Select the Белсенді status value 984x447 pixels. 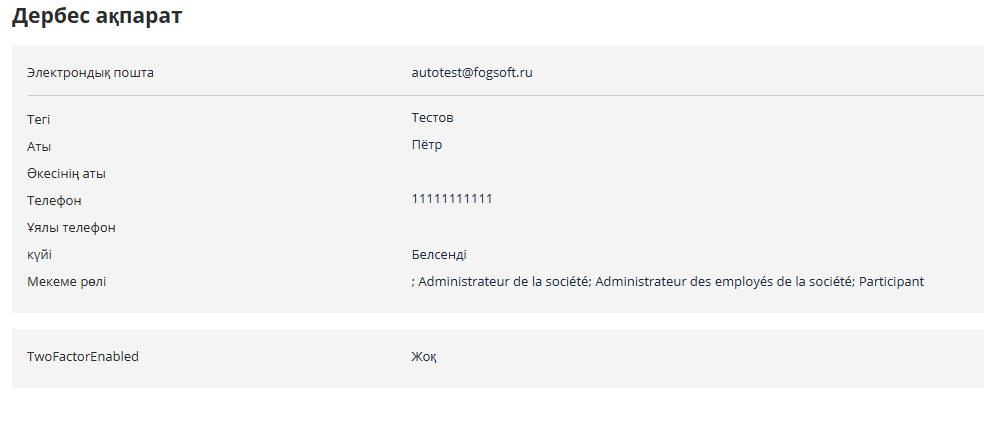point(439,254)
